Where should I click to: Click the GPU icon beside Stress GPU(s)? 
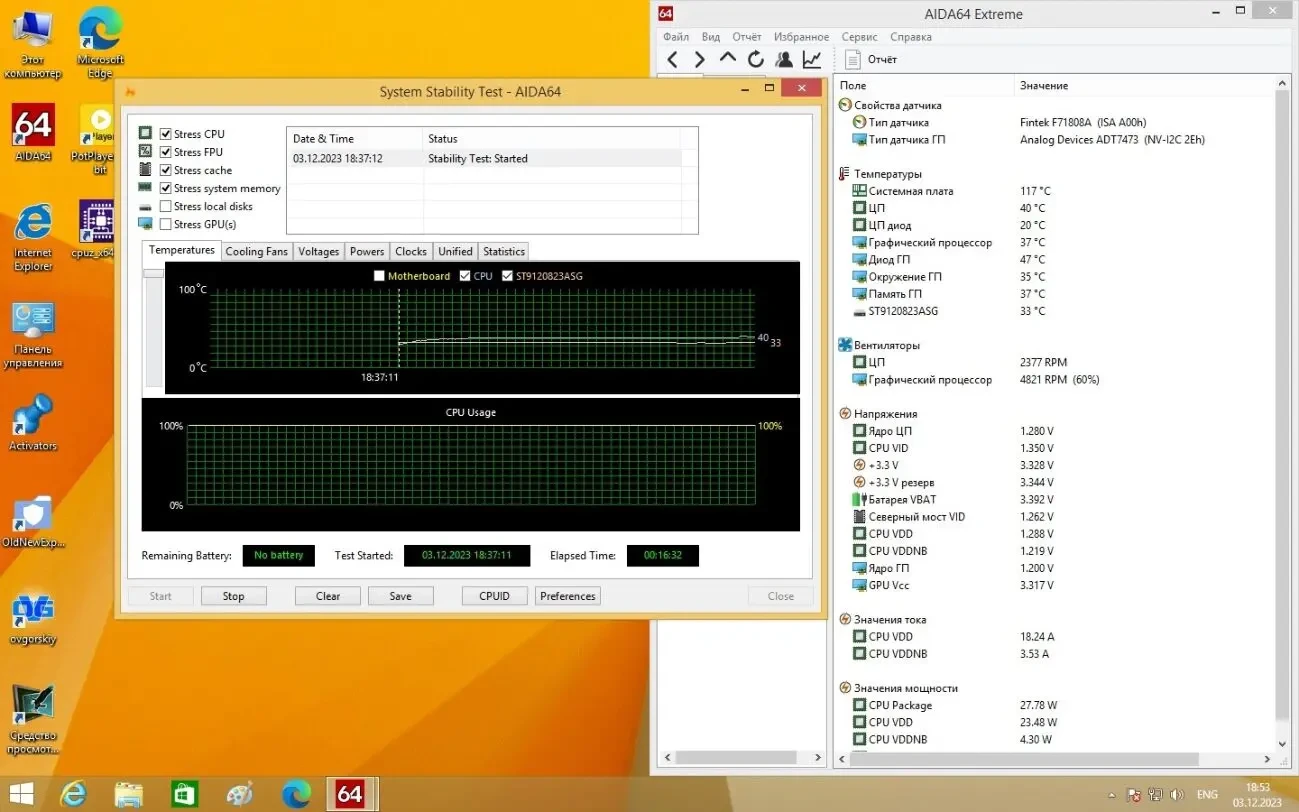pos(147,223)
